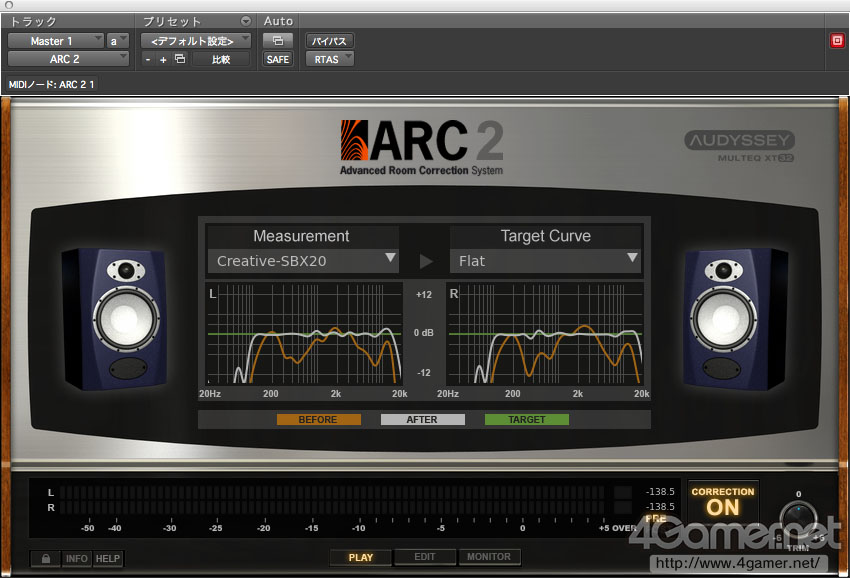Open the Target Curve Flat dropdown

(545, 261)
